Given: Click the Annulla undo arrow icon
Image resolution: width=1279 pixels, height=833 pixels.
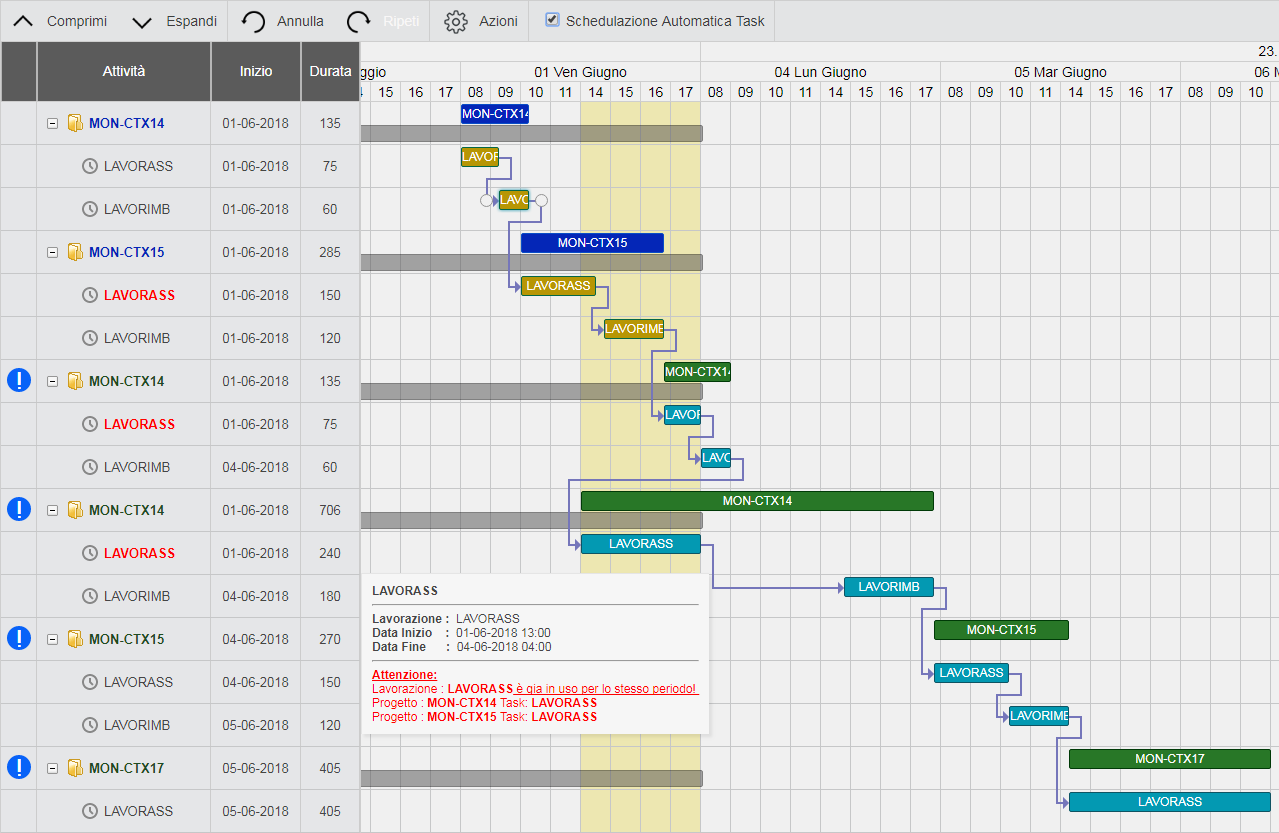Looking at the screenshot, I should click(x=254, y=21).
